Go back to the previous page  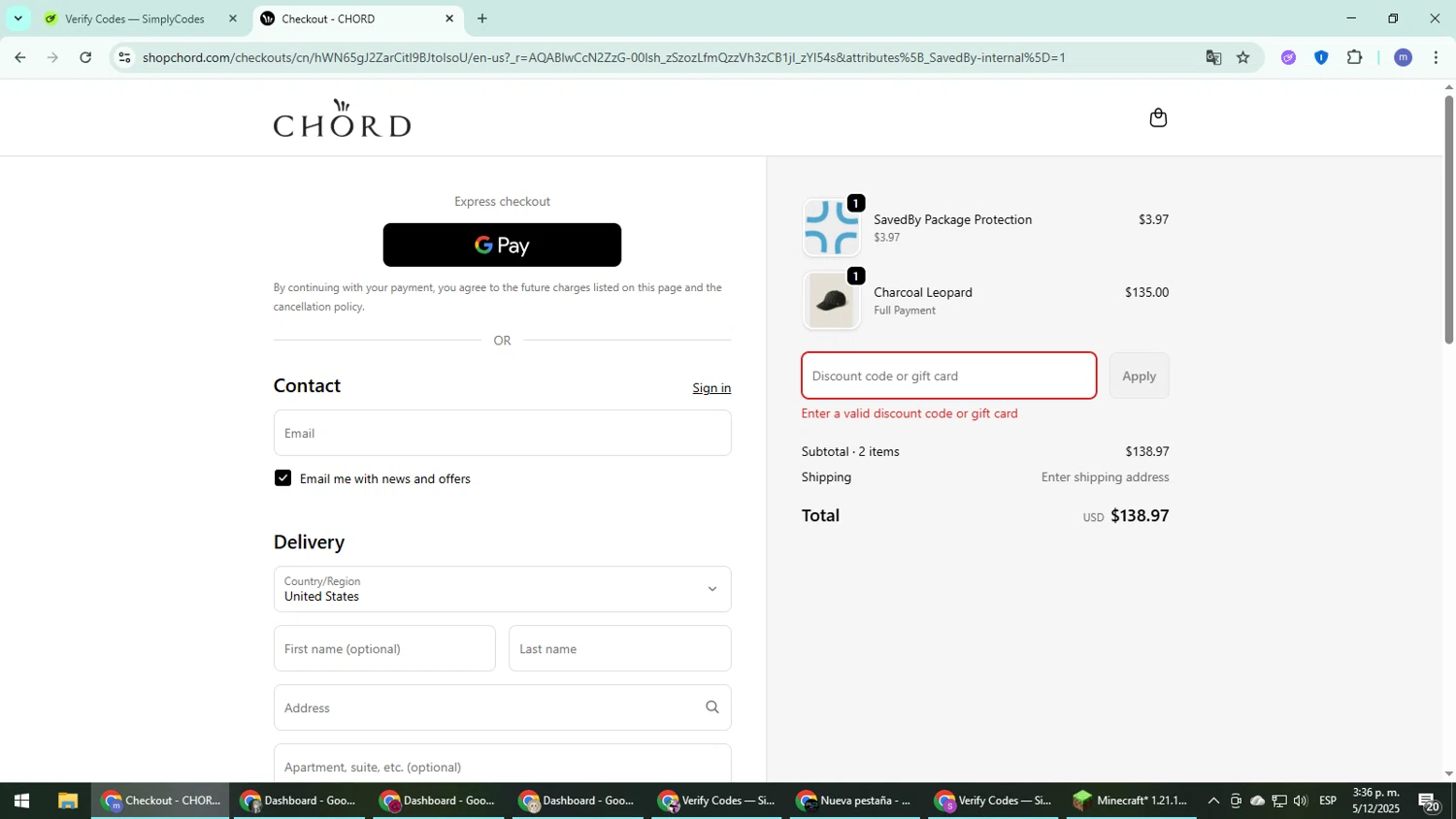[x=20, y=57]
